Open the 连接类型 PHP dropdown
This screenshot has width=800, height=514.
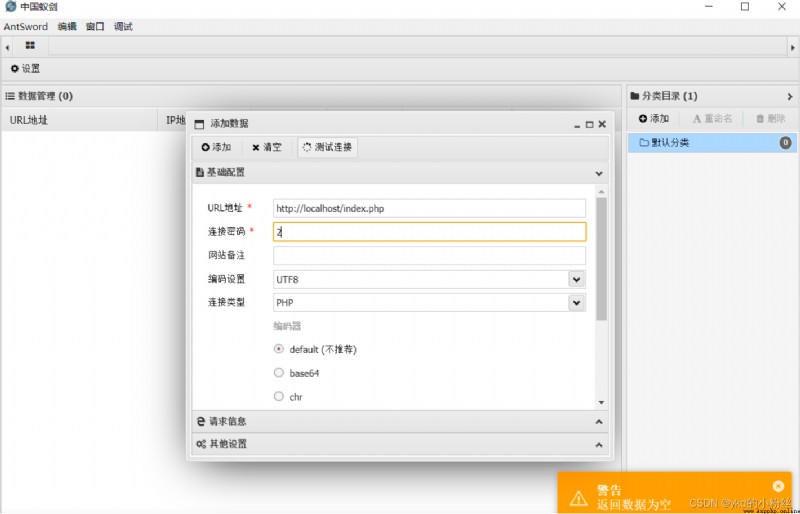(577, 303)
